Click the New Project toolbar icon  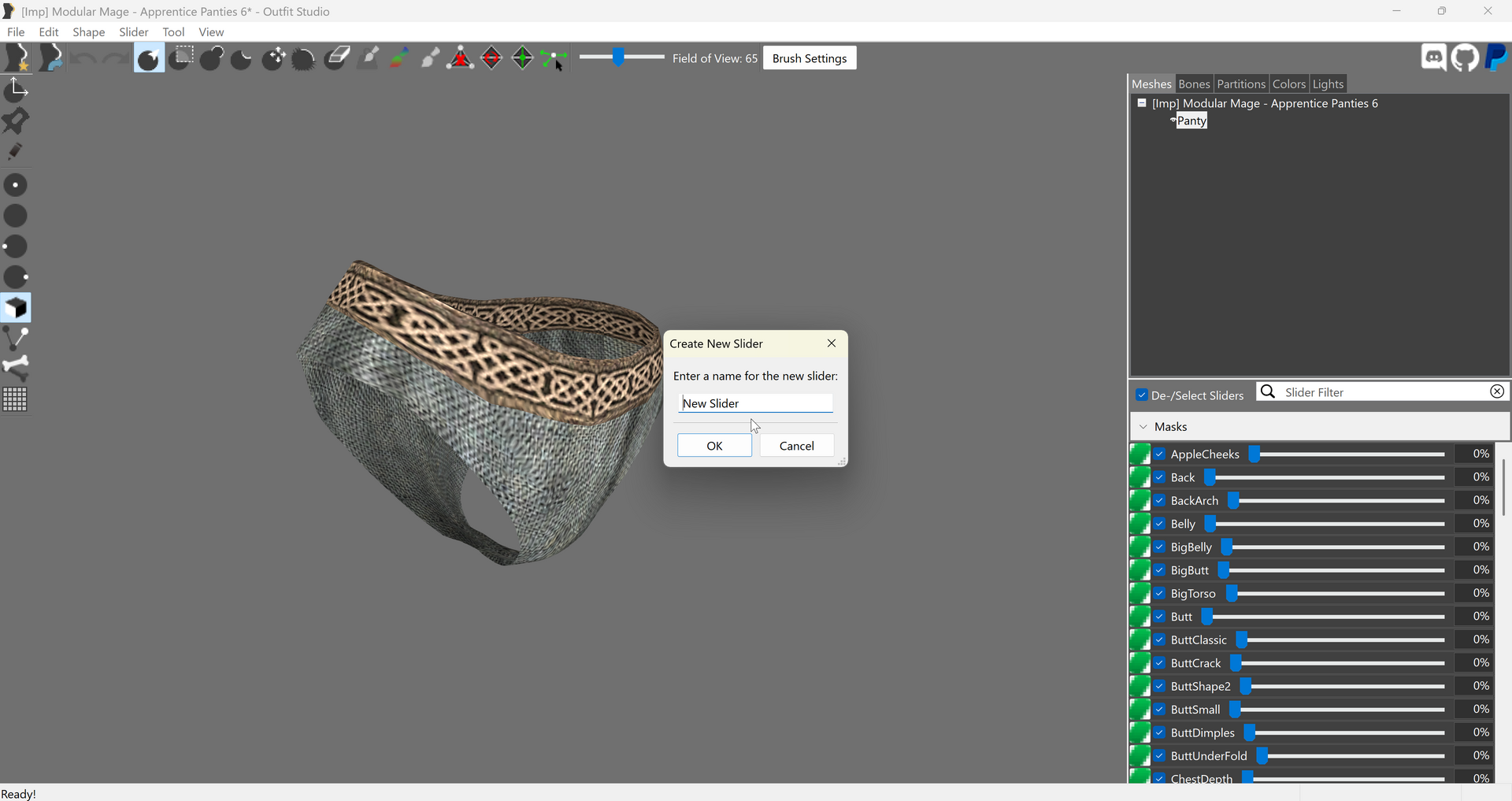point(17,58)
